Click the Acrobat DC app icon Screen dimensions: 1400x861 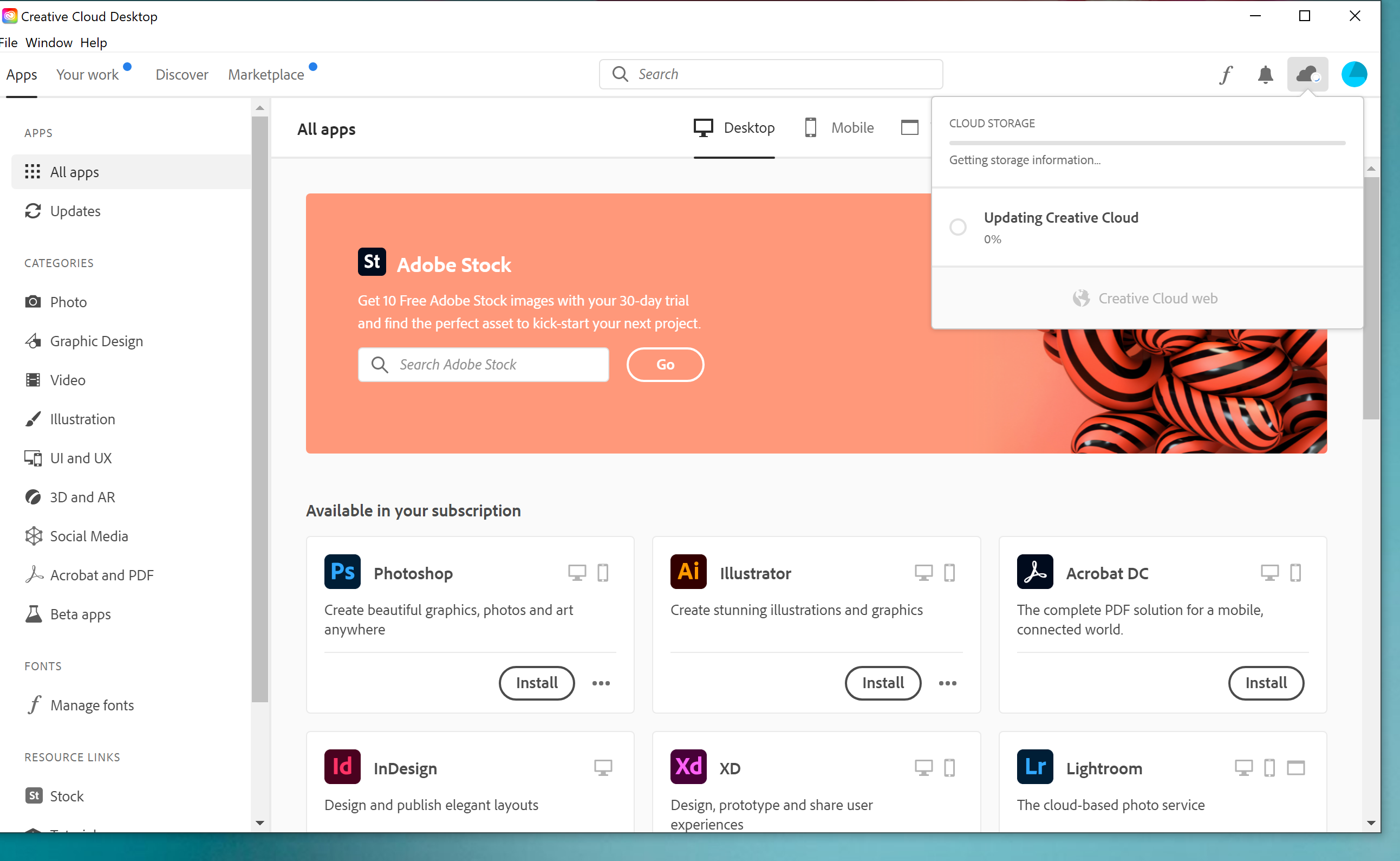pyautogui.click(x=1034, y=572)
